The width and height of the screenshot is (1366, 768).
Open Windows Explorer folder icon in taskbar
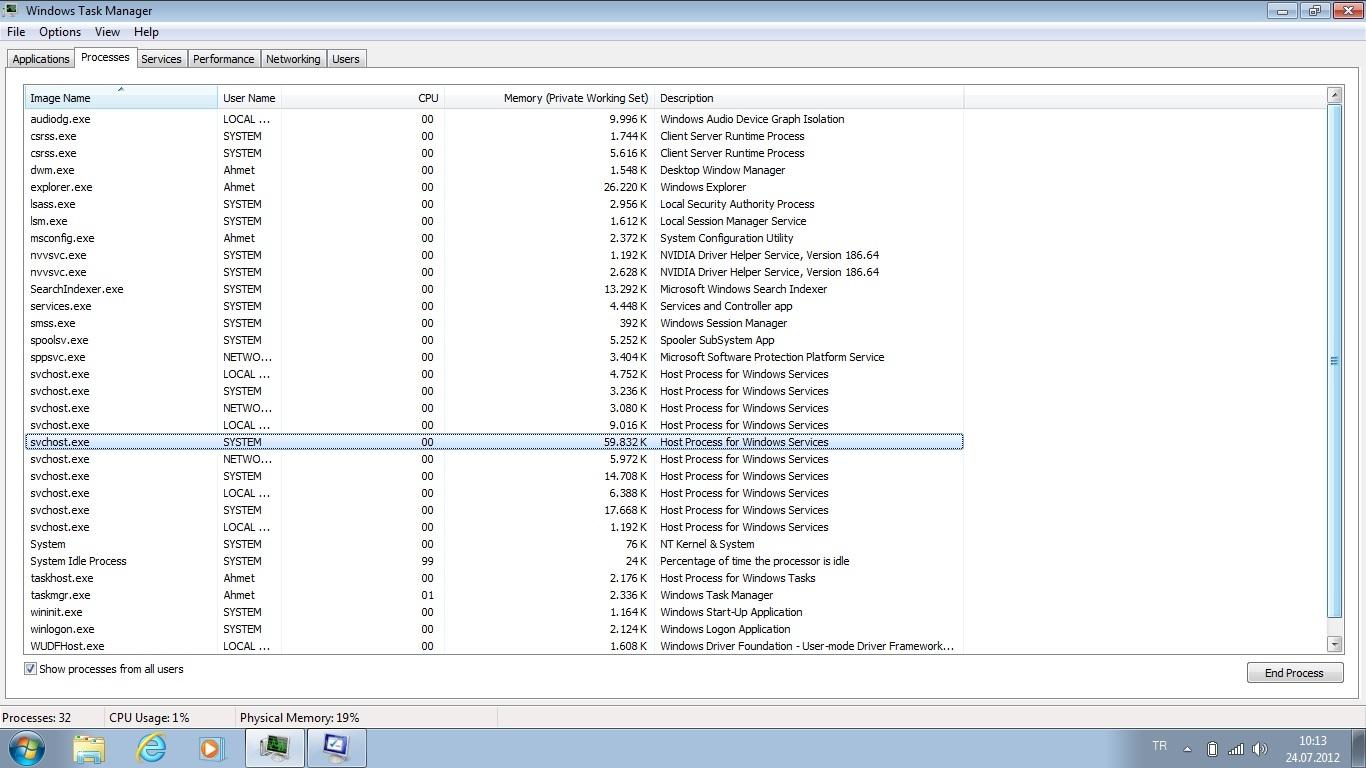(x=89, y=747)
